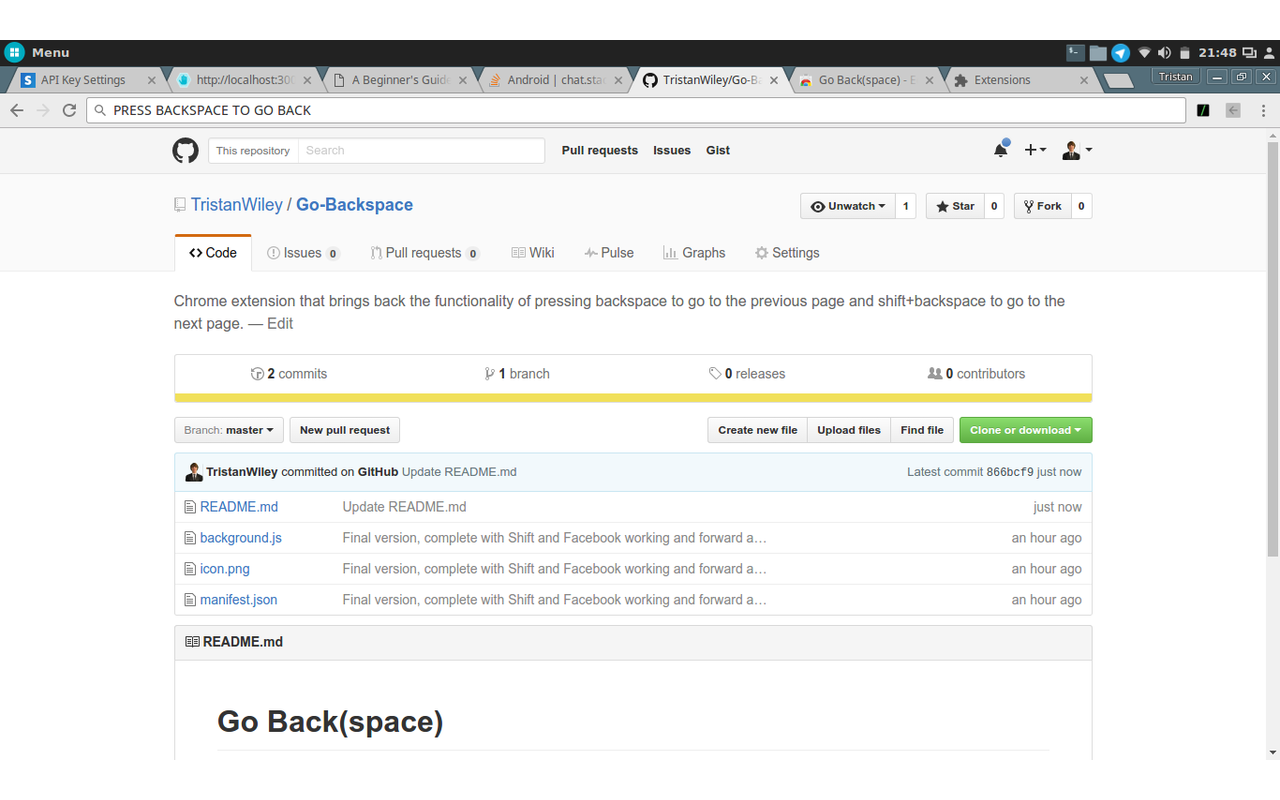Open the notifications bell
Screen dimensions: 1280x800
tap(1000, 150)
